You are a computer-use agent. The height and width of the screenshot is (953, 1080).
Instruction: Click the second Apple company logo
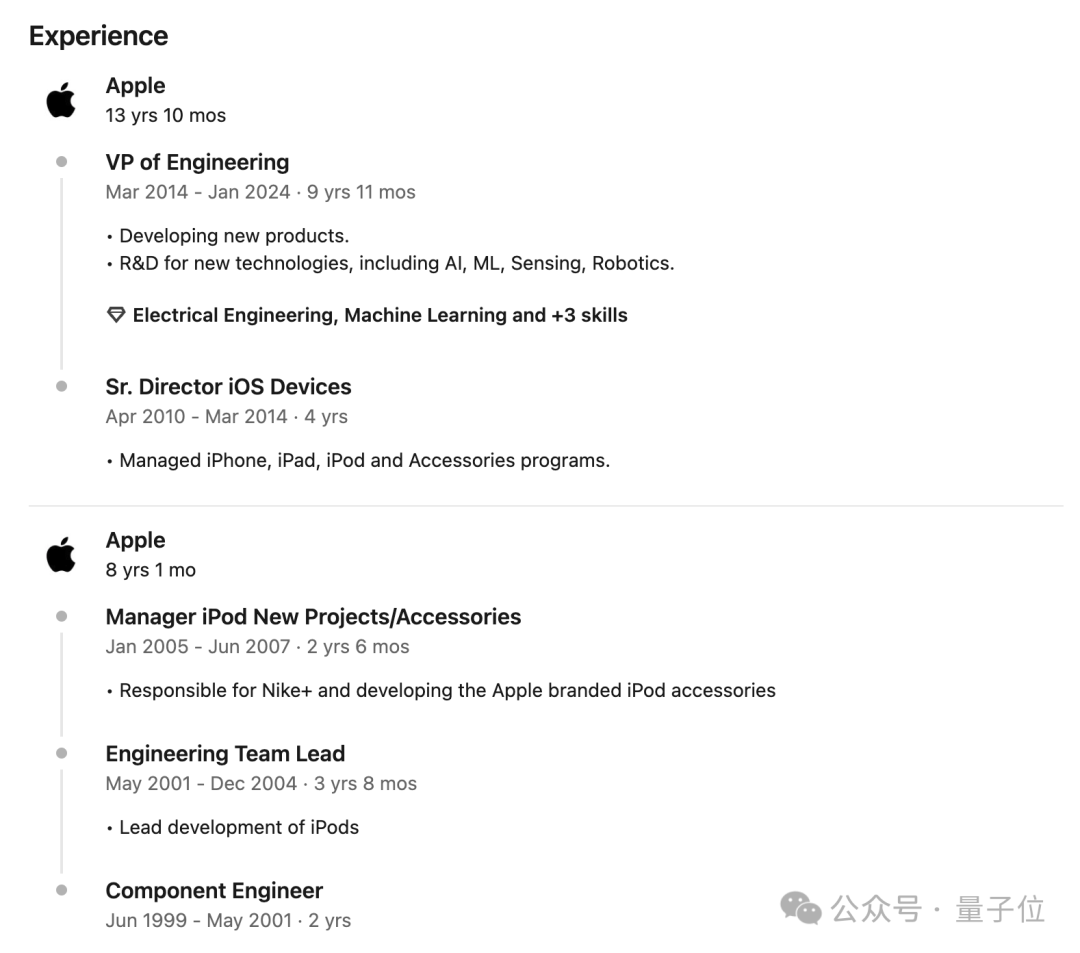point(61,554)
